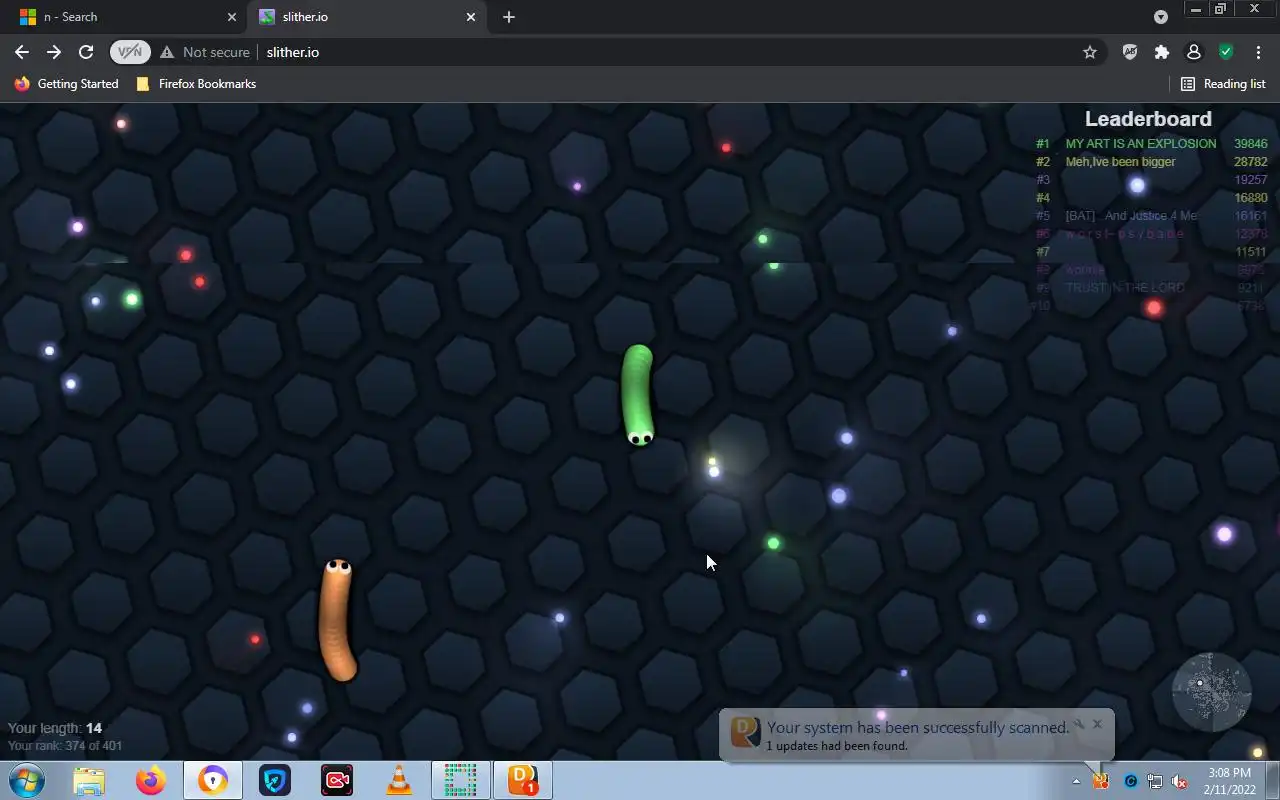Select the slither.io tab
1280x800 pixels.
[x=365, y=17]
